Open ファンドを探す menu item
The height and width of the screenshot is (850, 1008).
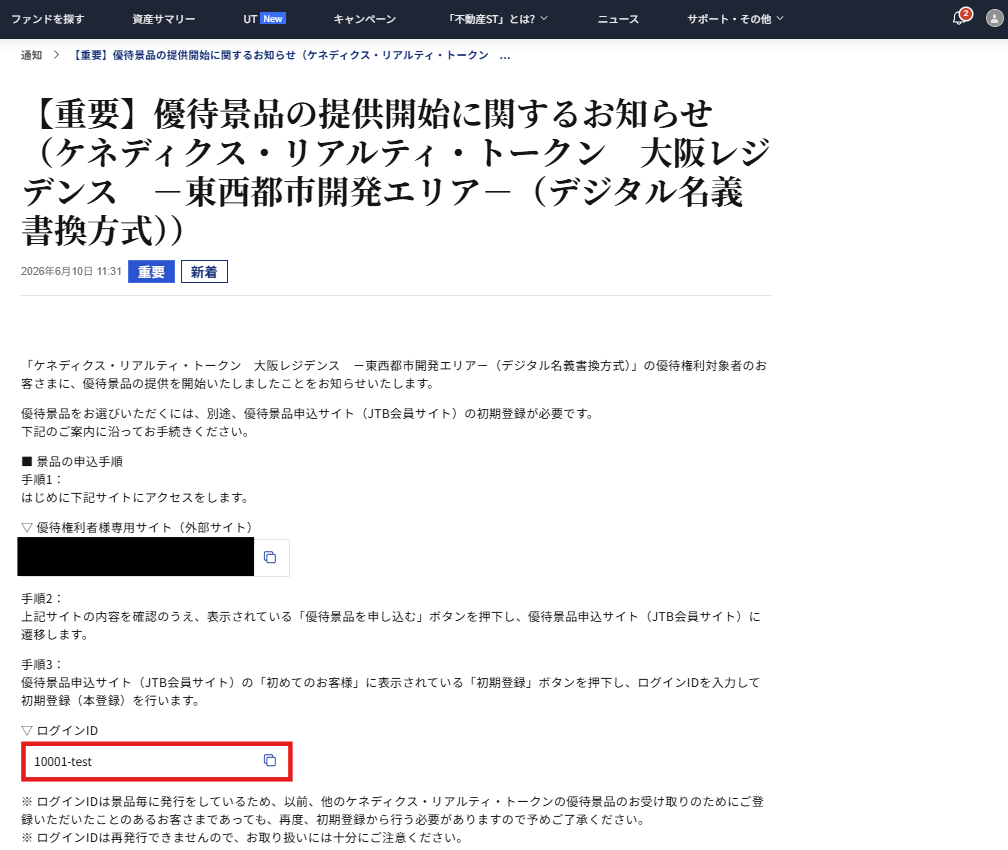(48, 19)
